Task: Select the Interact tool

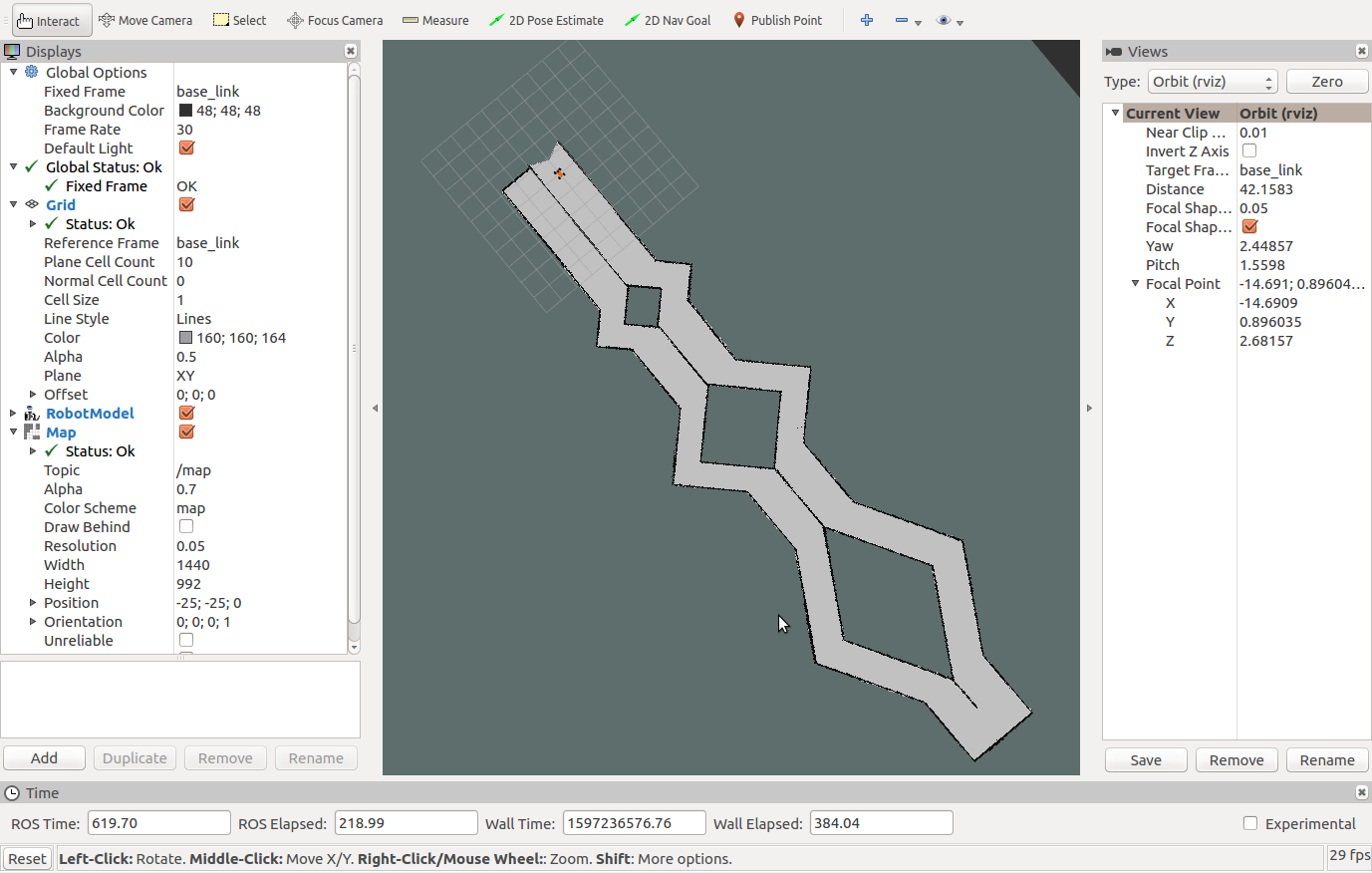Action: (x=52, y=20)
